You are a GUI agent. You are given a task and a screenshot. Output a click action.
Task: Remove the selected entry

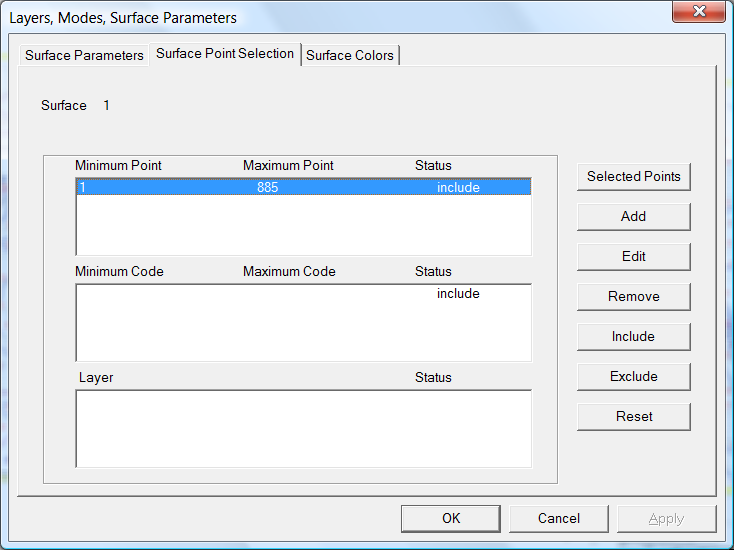(x=633, y=296)
